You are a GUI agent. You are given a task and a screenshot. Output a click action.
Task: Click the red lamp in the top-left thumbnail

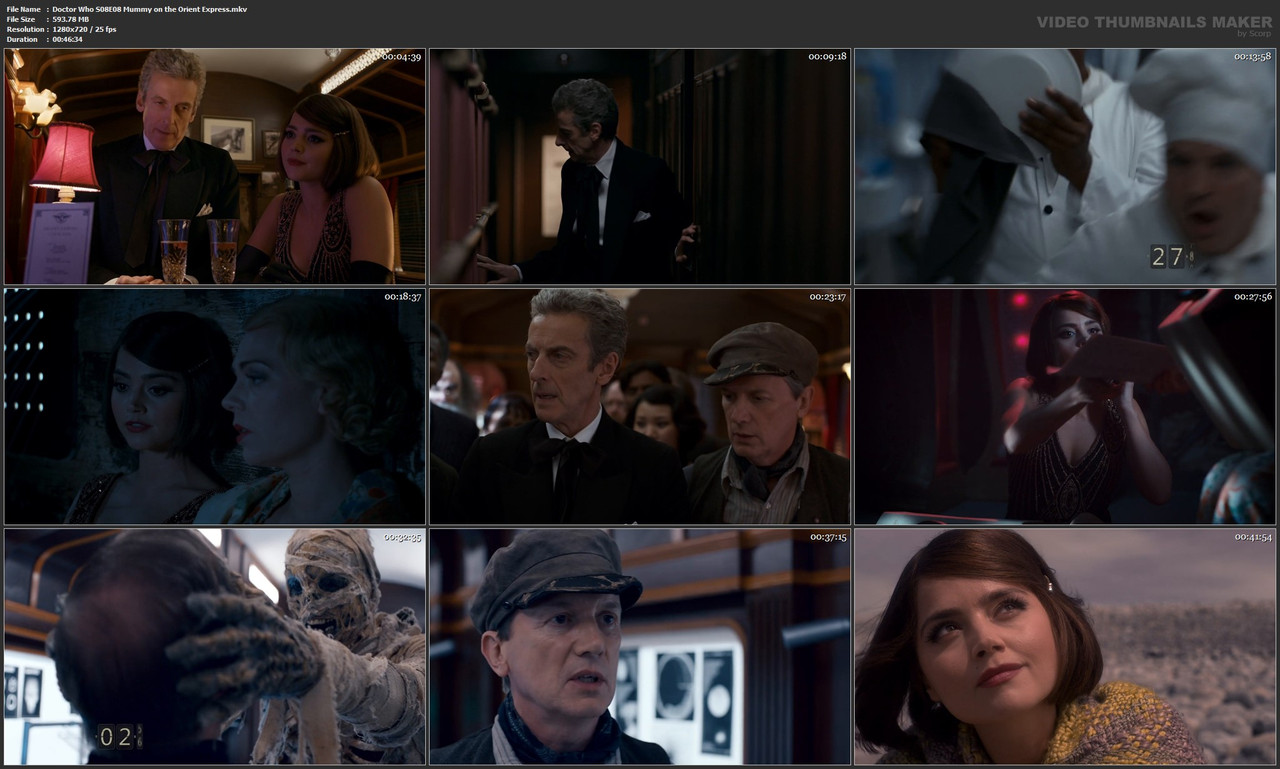(x=66, y=158)
